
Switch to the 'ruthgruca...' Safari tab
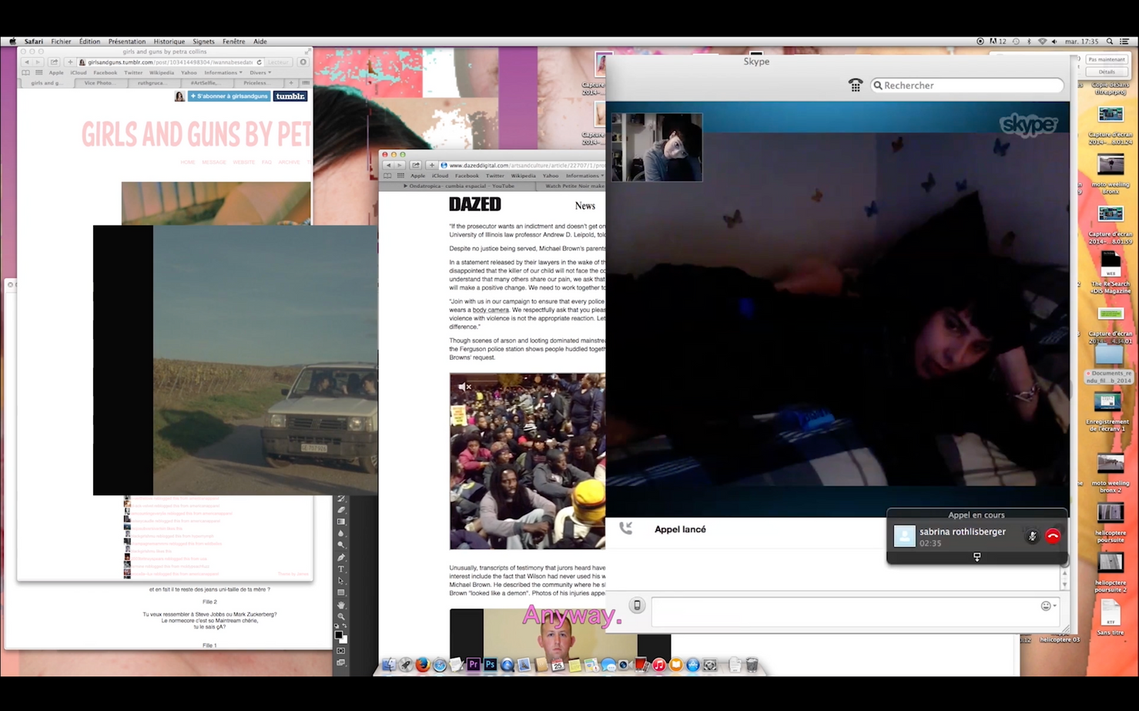pos(152,83)
